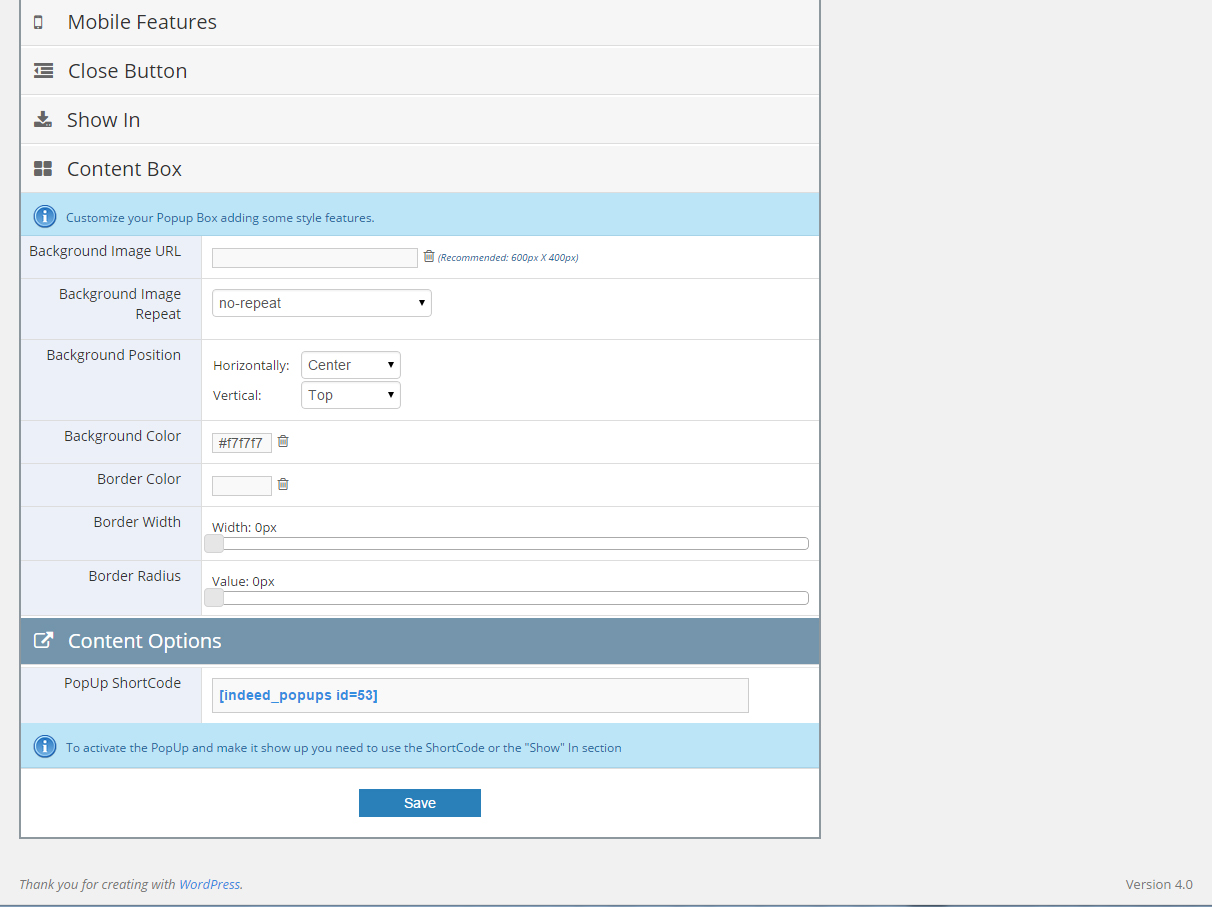Open the WordPress footer link
1212x907 pixels.
tap(209, 884)
